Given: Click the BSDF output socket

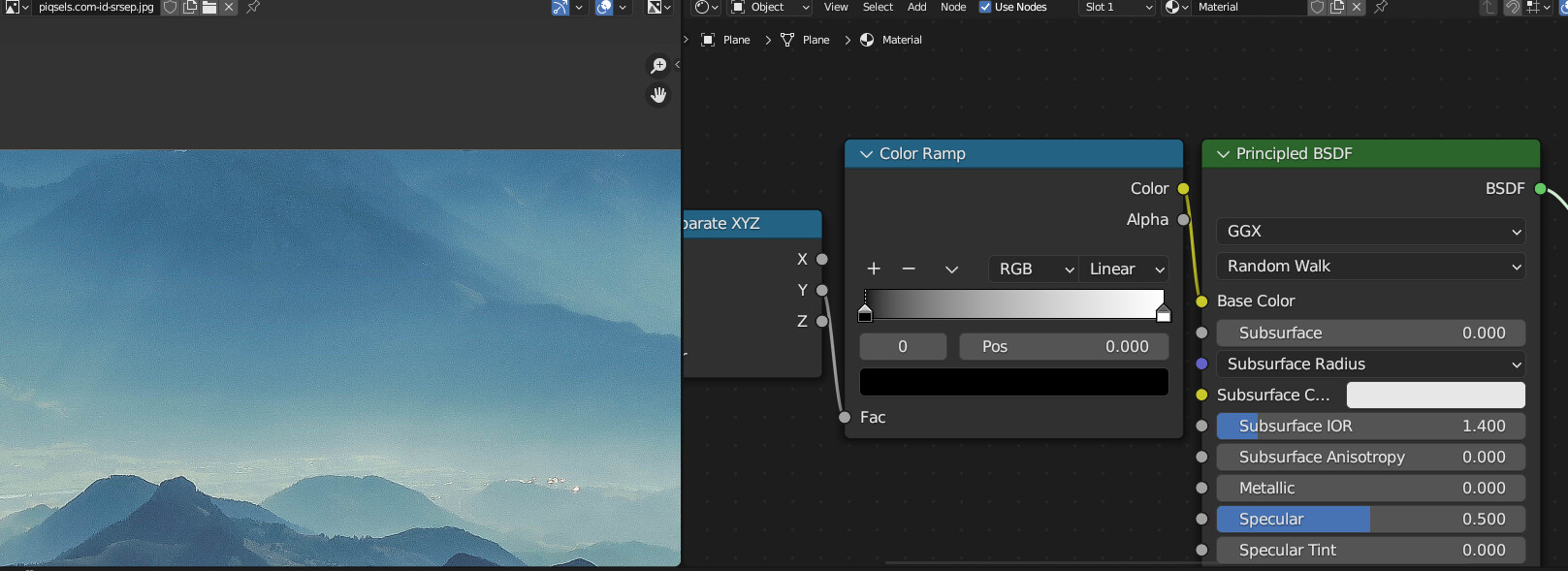Looking at the screenshot, I should pyautogui.click(x=1540, y=189).
